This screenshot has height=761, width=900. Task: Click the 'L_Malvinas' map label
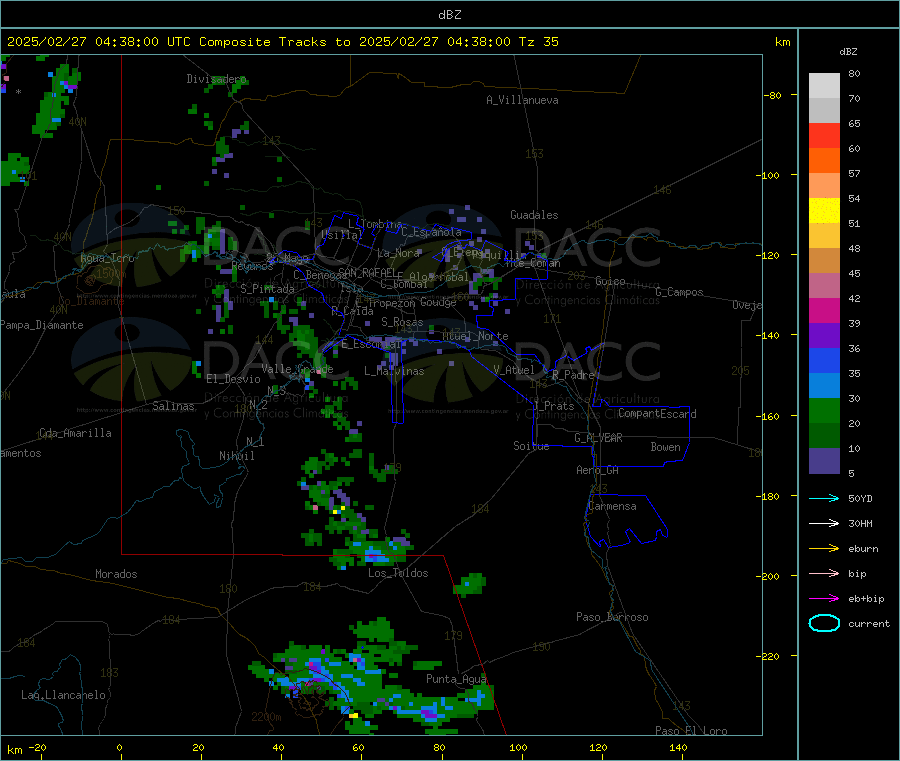pos(394,371)
